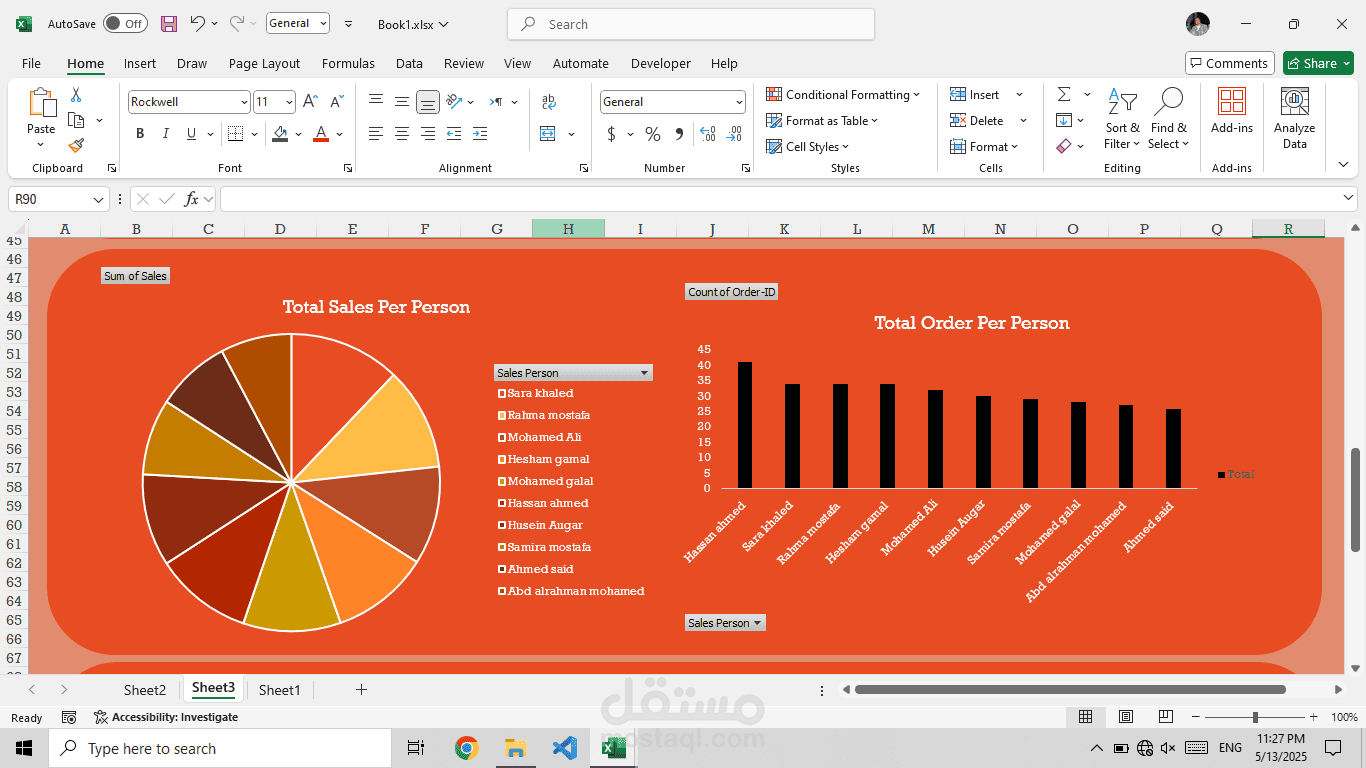Open the Comments pane button
The width and height of the screenshot is (1366, 768).
pos(1229,63)
